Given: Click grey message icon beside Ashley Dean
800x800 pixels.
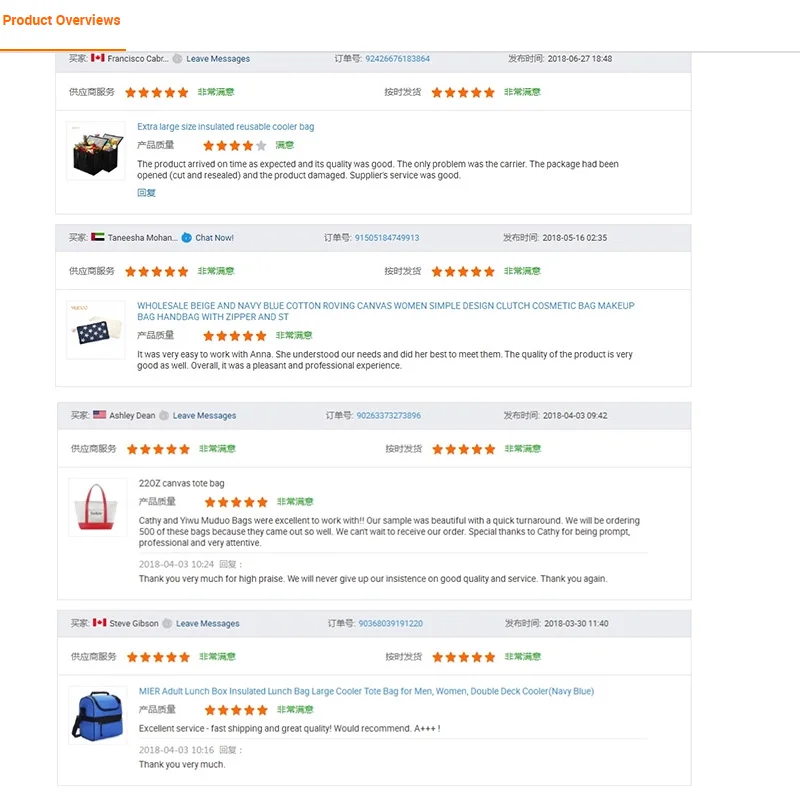Looking at the screenshot, I should (165, 415).
